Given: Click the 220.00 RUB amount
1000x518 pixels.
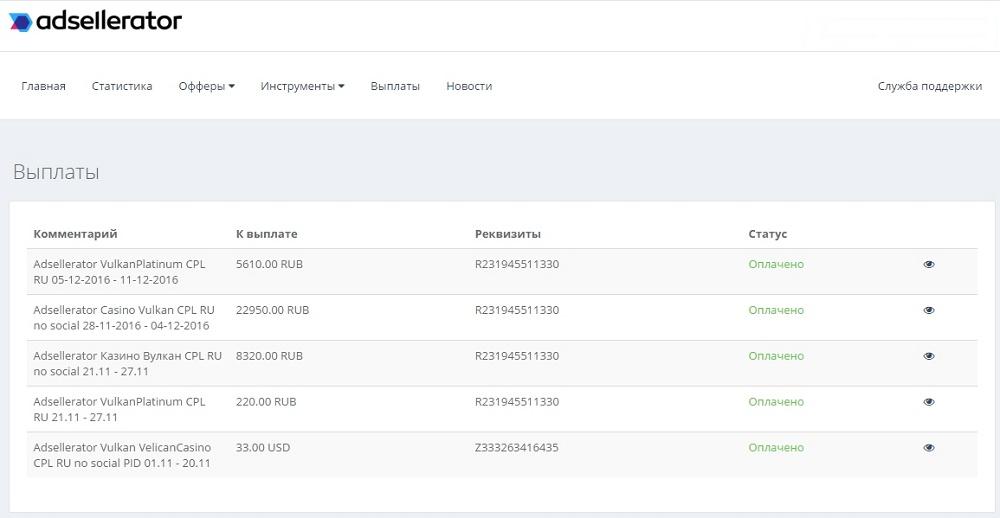Looking at the screenshot, I should [266, 402].
